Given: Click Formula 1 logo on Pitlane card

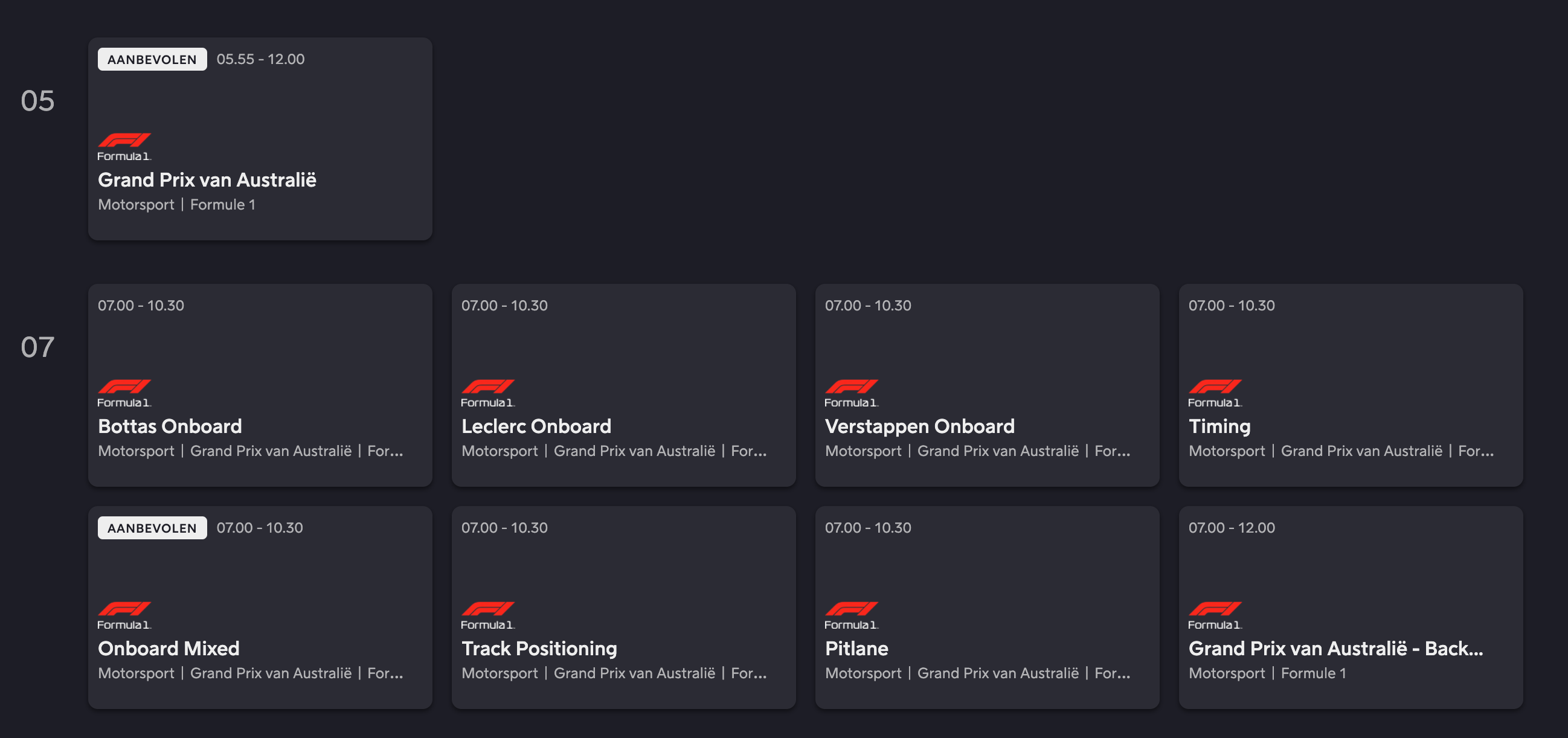Looking at the screenshot, I should pyautogui.click(x=851, y=615).
